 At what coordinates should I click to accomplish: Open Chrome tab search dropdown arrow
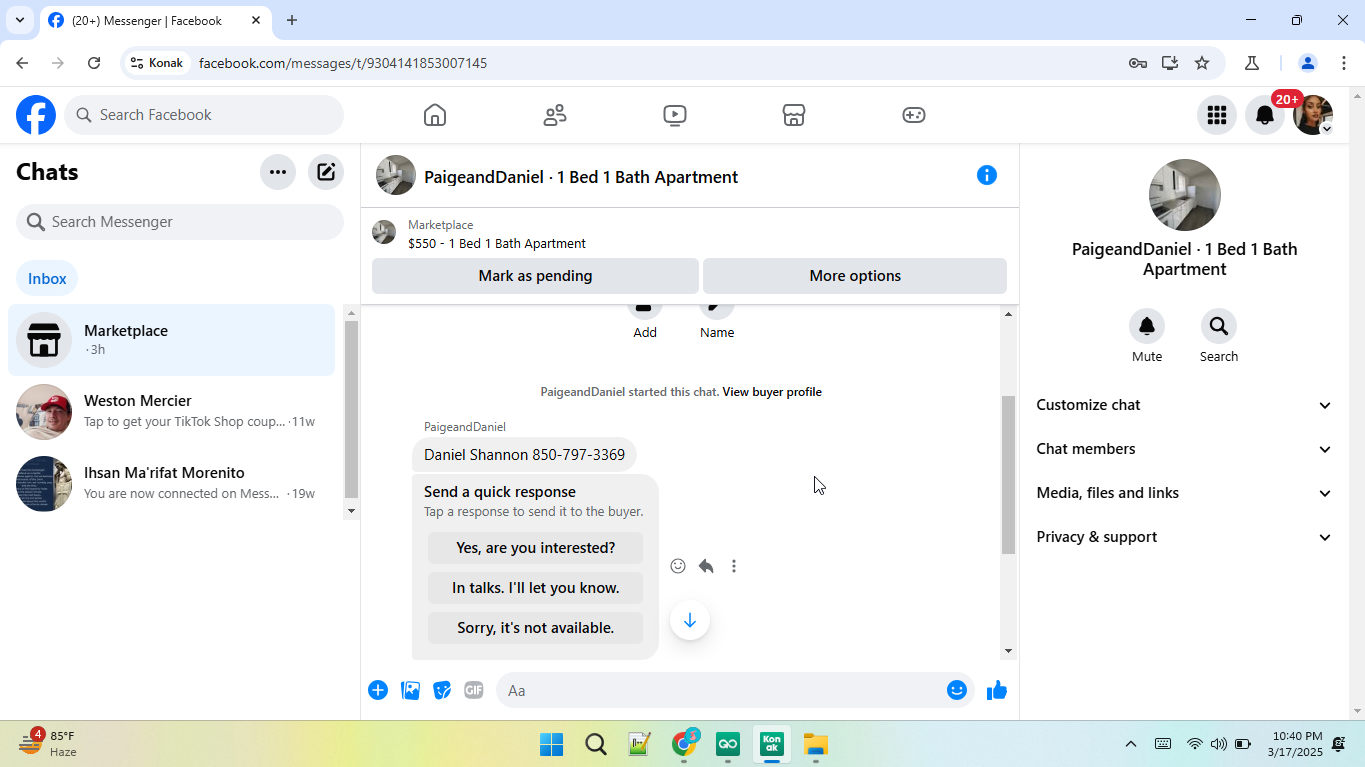pos(19,20)
